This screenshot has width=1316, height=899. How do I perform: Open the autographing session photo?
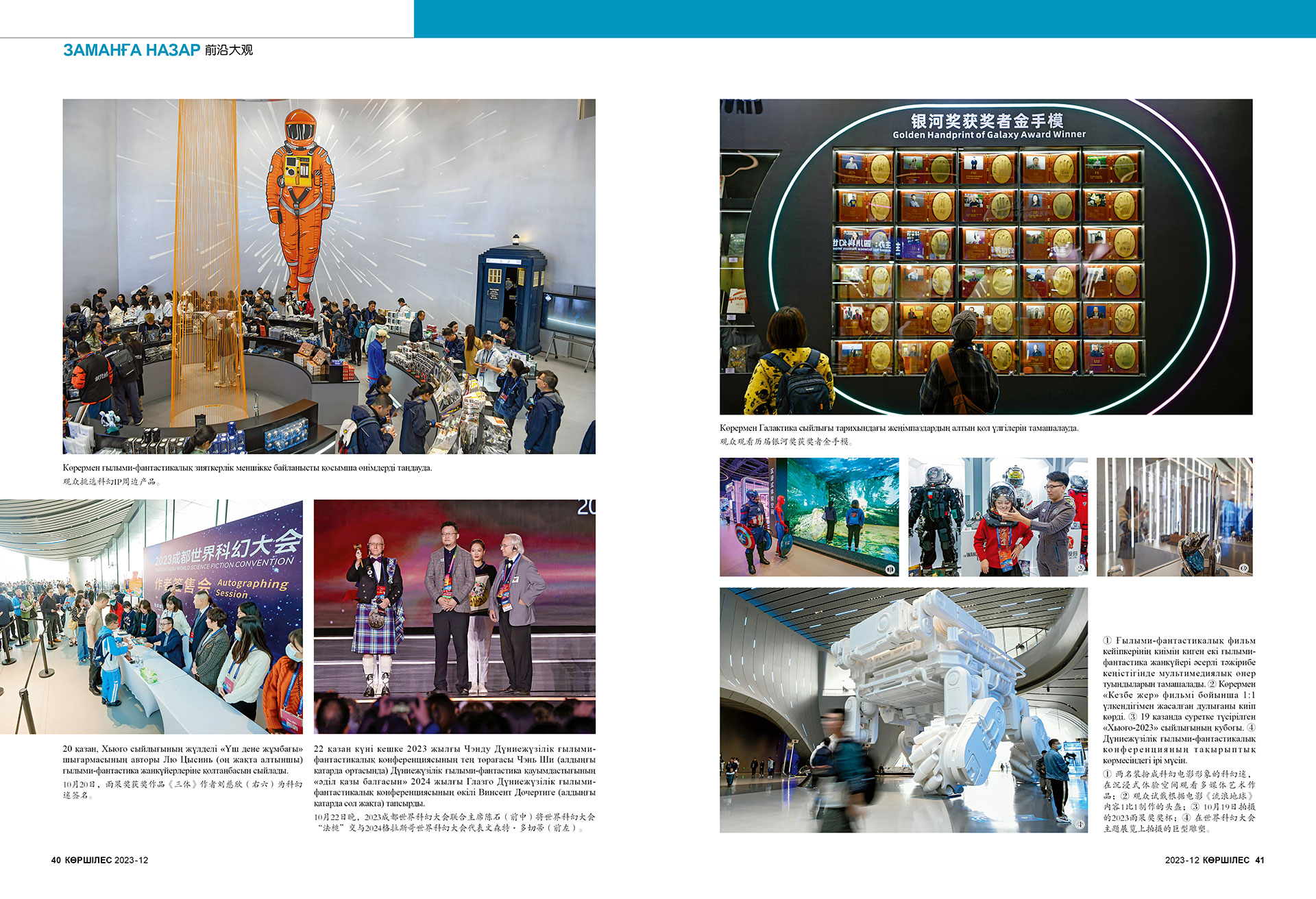(151, 617)
